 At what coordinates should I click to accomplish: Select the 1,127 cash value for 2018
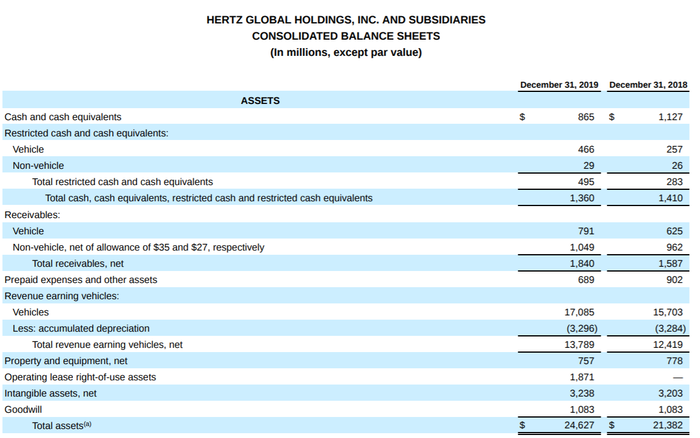point(670,117)
